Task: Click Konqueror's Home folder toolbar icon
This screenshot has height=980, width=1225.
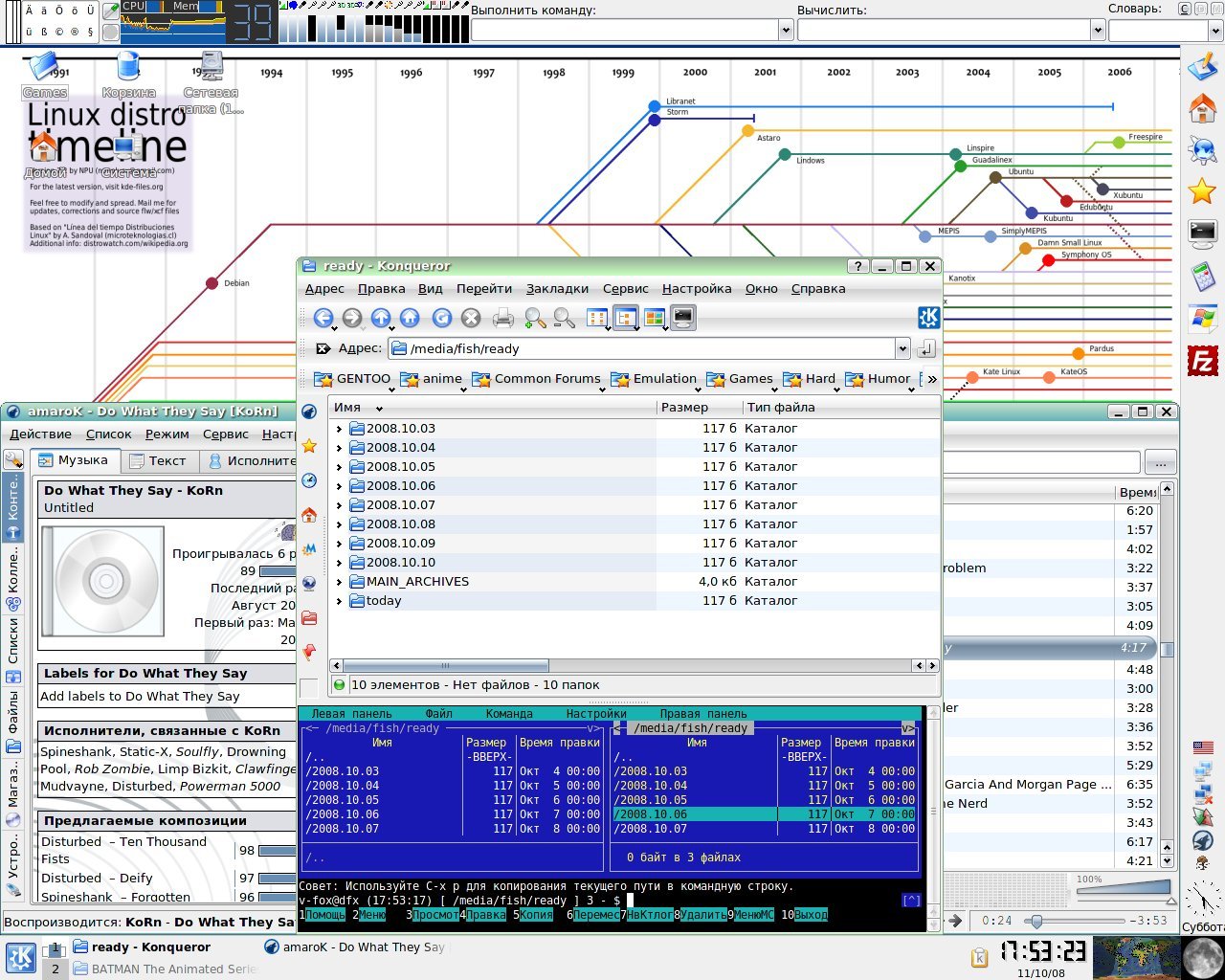Action: pos(410,318)
